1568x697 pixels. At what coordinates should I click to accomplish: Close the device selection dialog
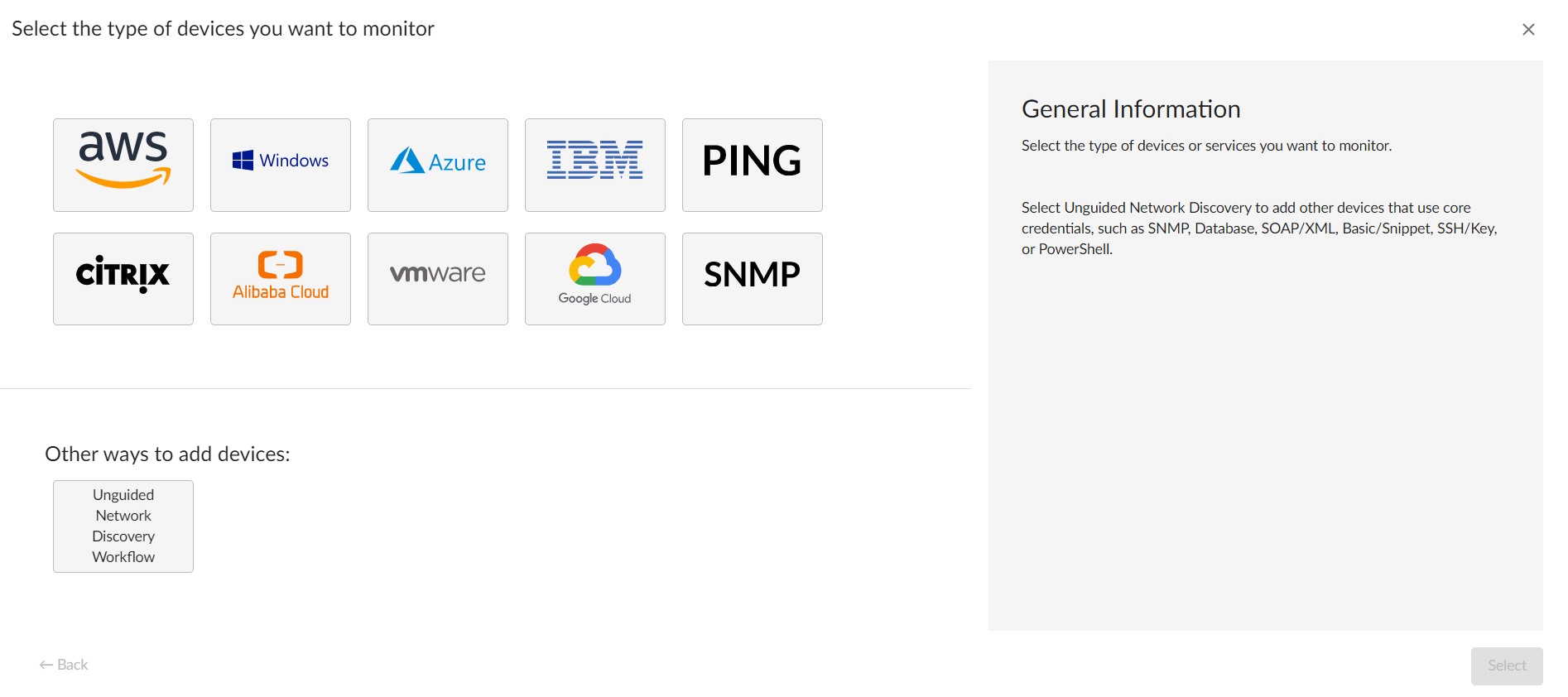click(1528, 30)
